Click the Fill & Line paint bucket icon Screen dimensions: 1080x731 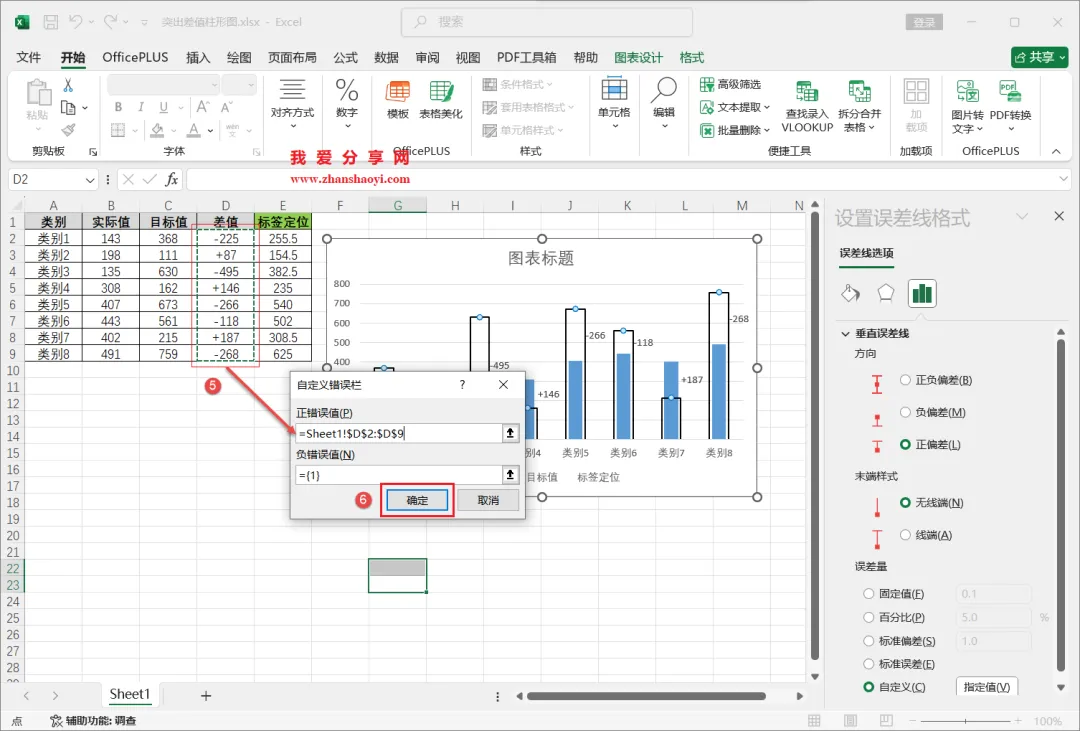tap(851, 294)
